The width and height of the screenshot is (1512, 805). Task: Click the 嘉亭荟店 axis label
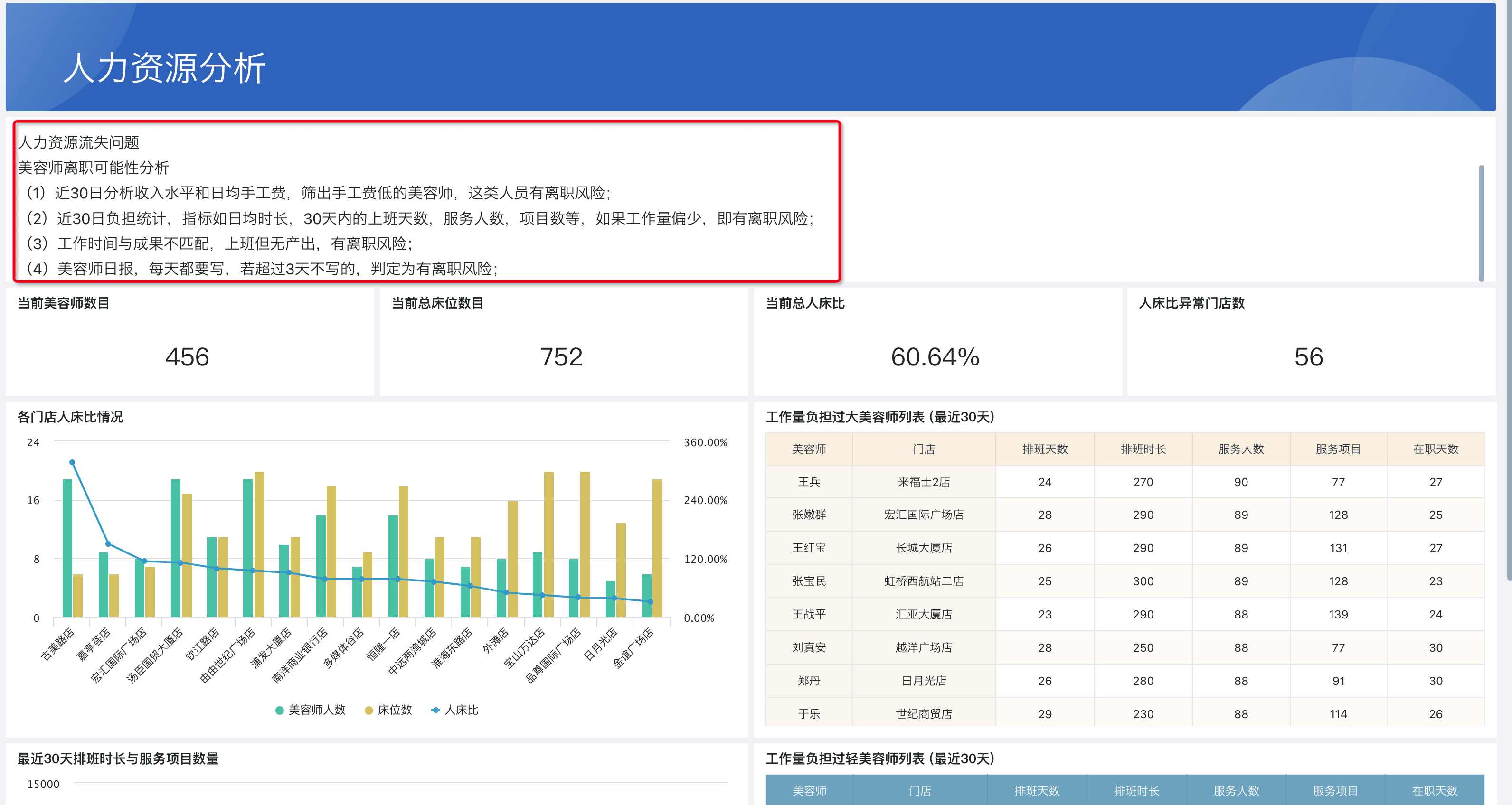pos(94,644)
